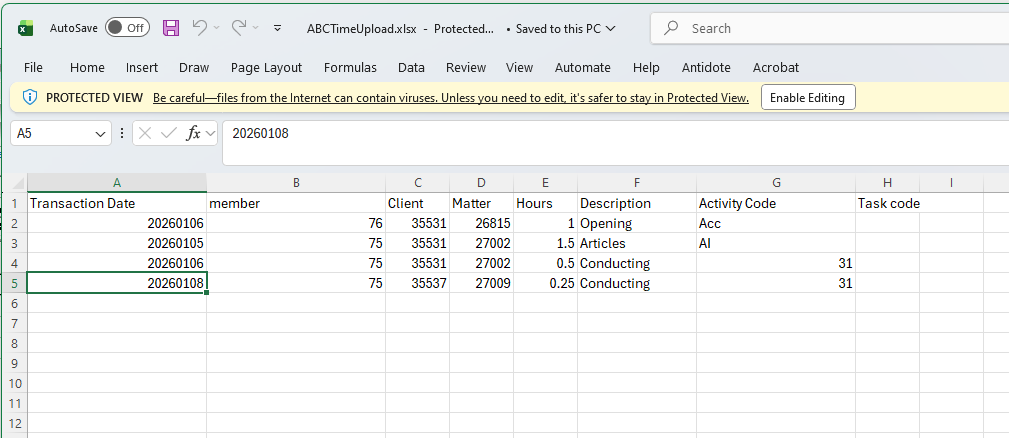Click the Activity Code cell AI
Viewport: 1009px width, 438px height.
click(776, 243)
